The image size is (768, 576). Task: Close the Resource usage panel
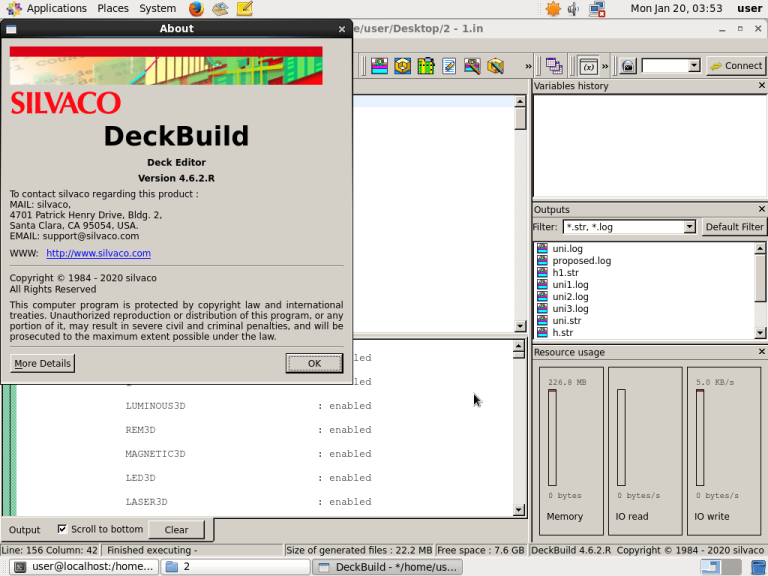point(762,352)
